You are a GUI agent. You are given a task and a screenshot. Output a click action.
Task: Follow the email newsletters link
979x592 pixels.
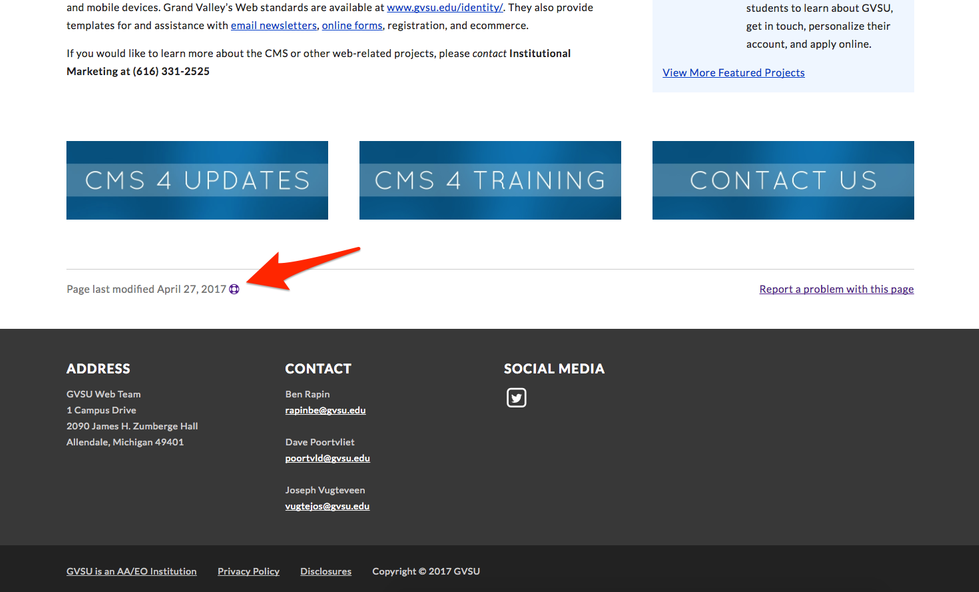point(273,25)
